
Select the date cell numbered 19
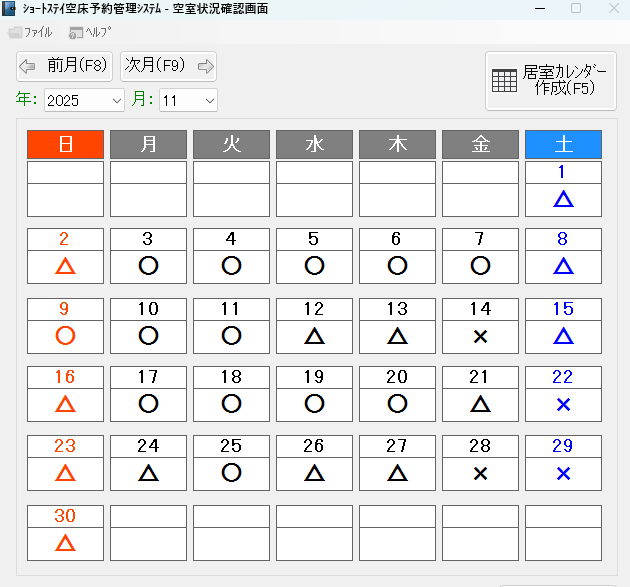click(x=314, y=377)
